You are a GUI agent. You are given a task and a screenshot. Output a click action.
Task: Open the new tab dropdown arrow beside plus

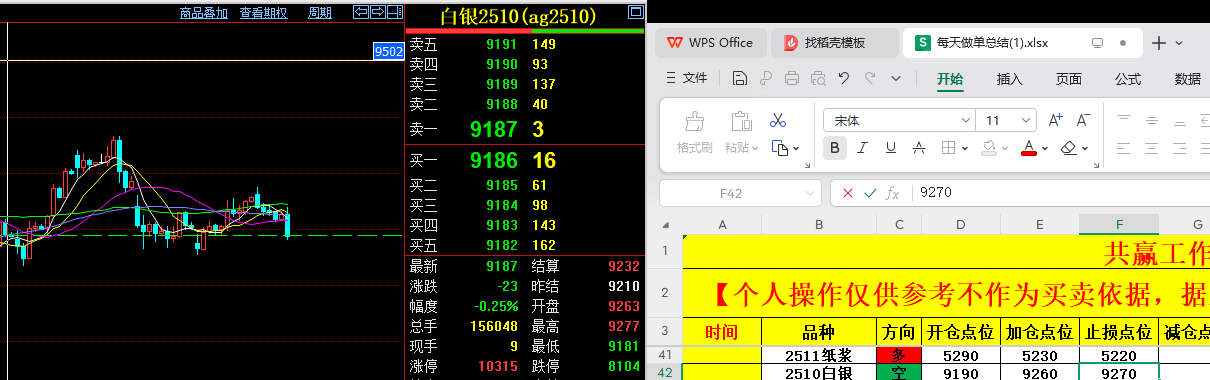pyautogui.click(x=1179, y=43)
